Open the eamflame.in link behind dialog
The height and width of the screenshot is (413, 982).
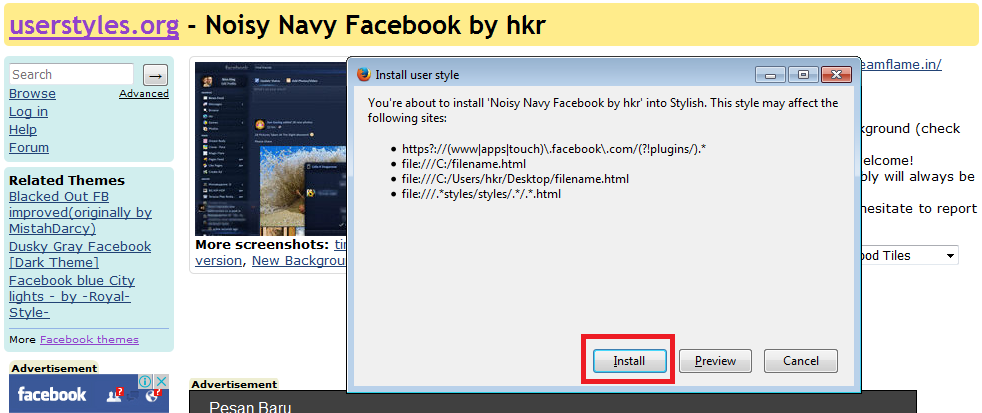pos(902,64)
